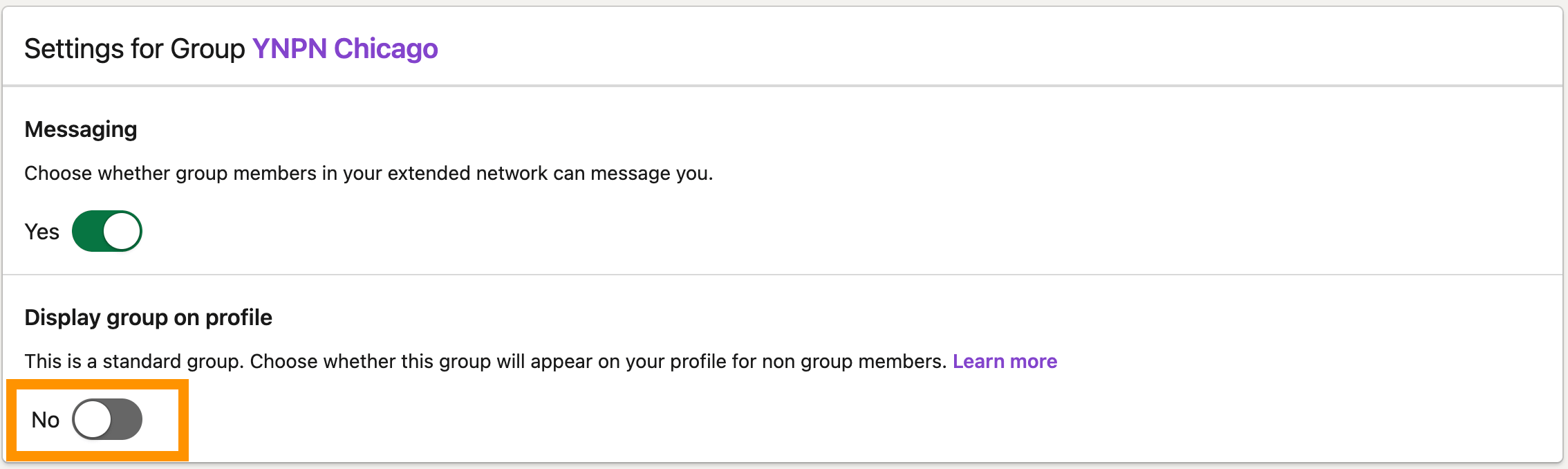Click the words Learn more after description

point(1005,361)
